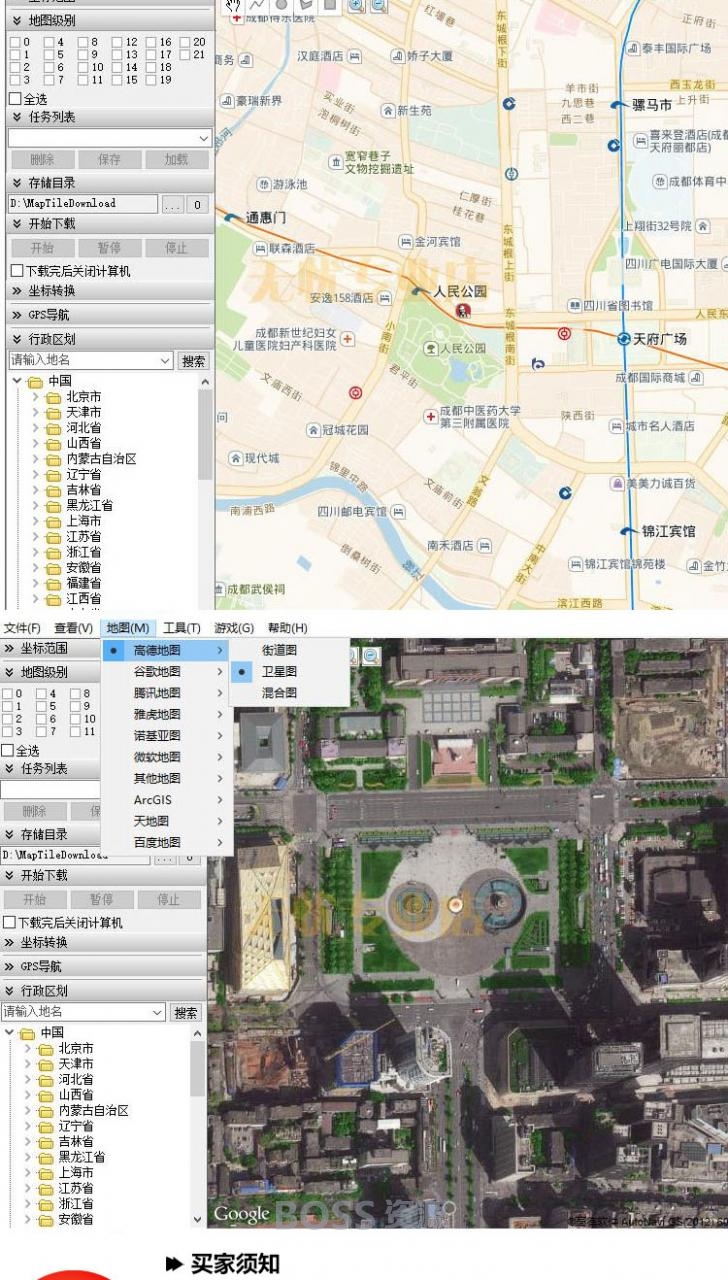The height and width of the screenshot is (1280, 728).
Task: Expand the 河北省 tree node in satellite window
Action: pos(27,1079)
